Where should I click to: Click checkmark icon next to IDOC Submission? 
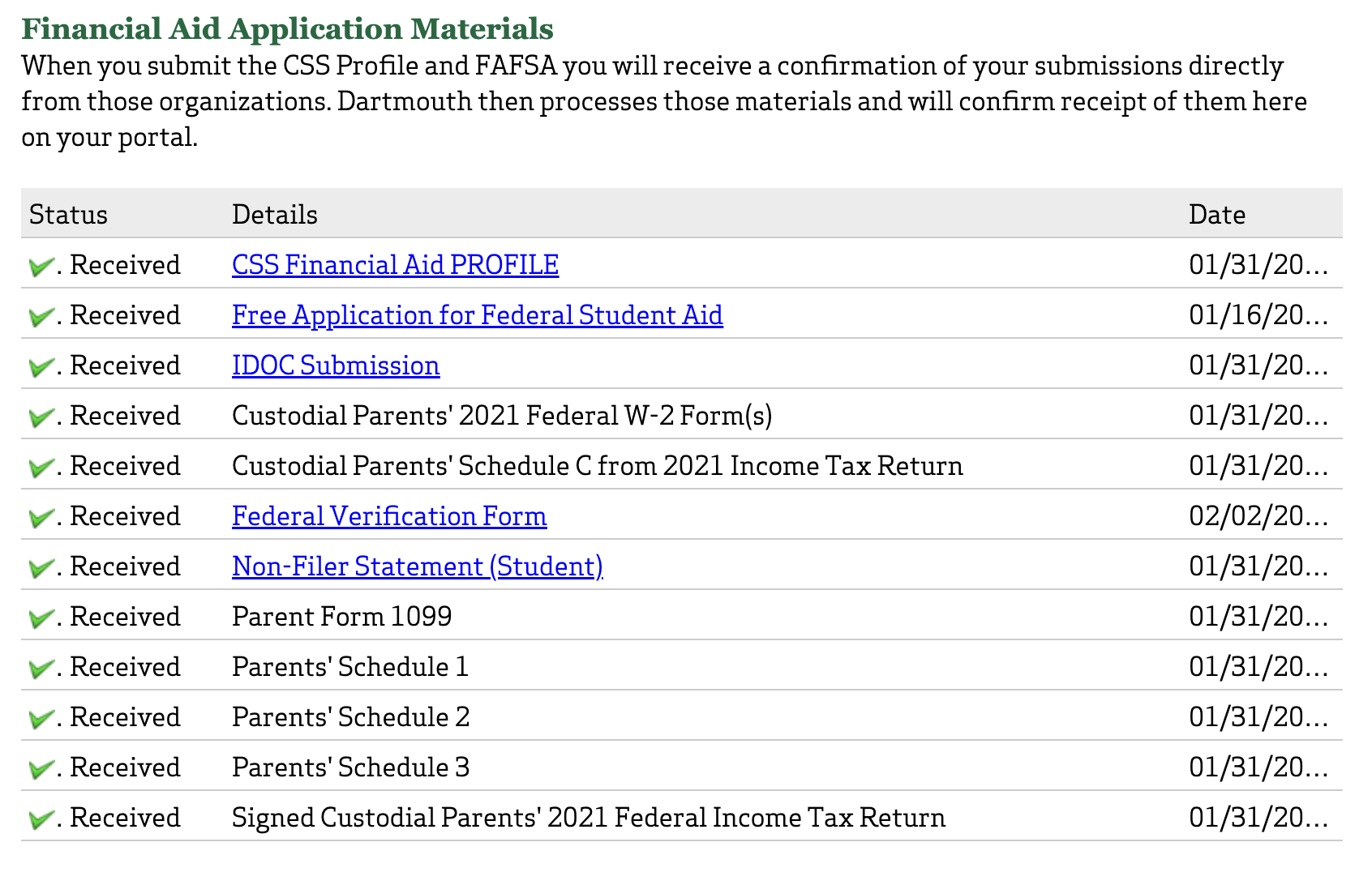coord(41,366)
